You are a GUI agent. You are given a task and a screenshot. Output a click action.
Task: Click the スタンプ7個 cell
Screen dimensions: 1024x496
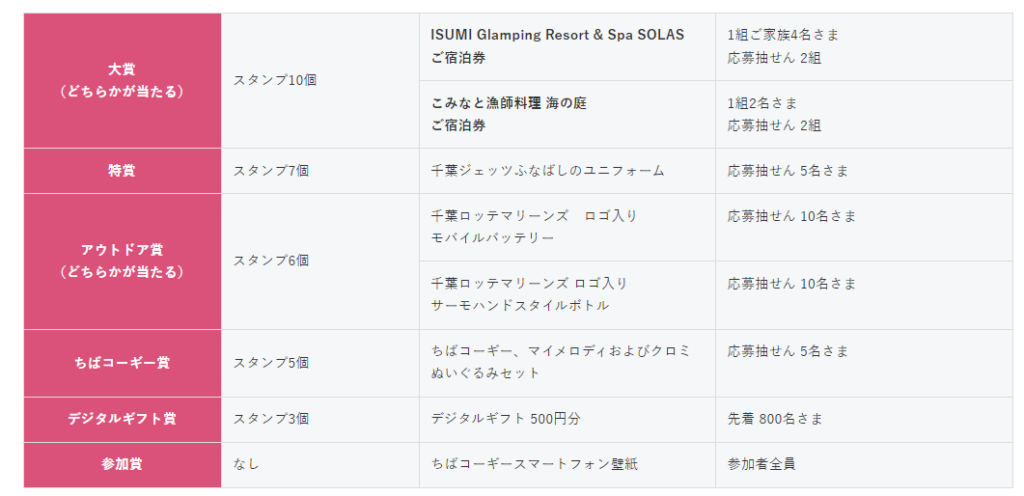[320, 171]
